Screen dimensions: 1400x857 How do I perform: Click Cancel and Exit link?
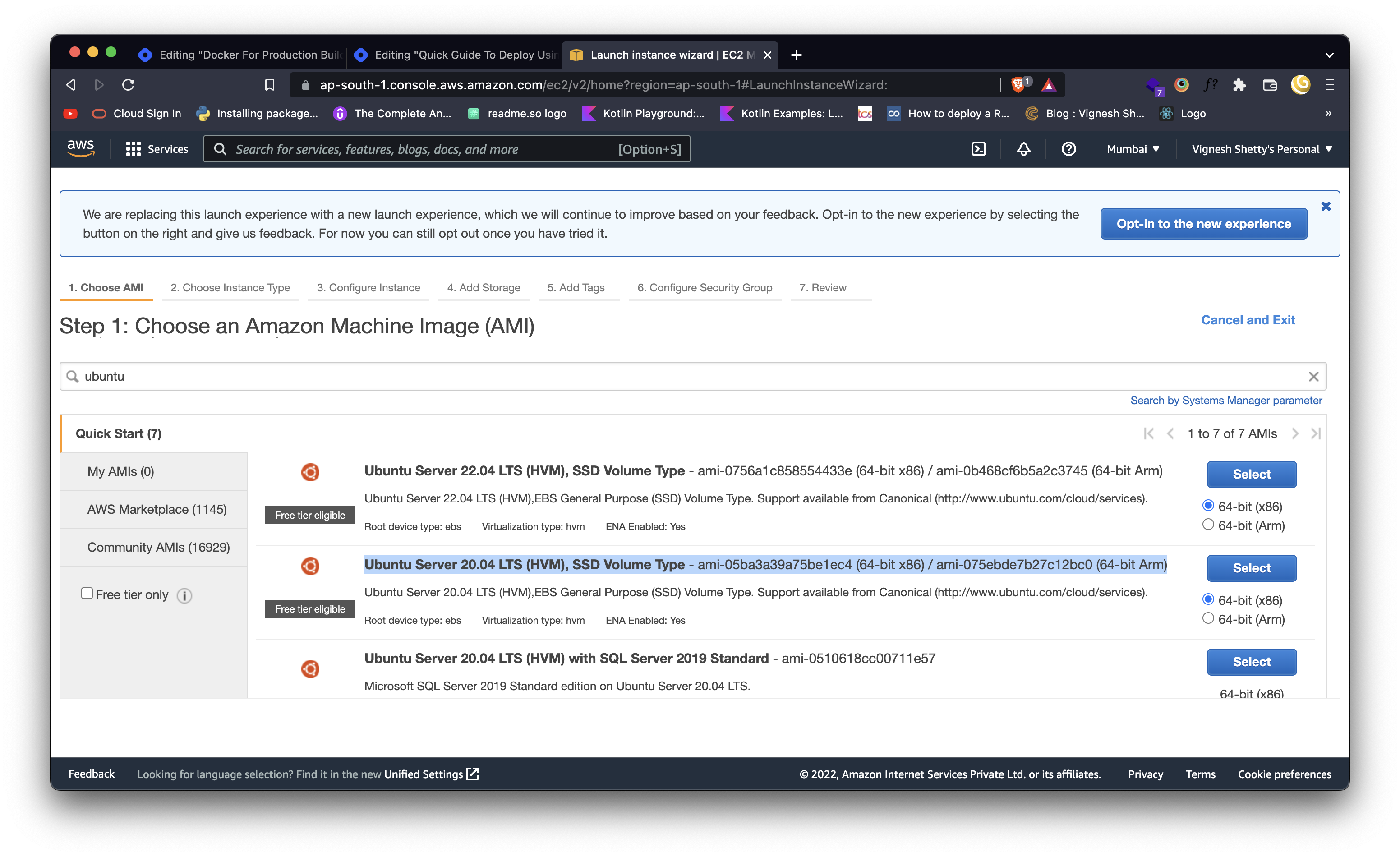pos(1248,320)
